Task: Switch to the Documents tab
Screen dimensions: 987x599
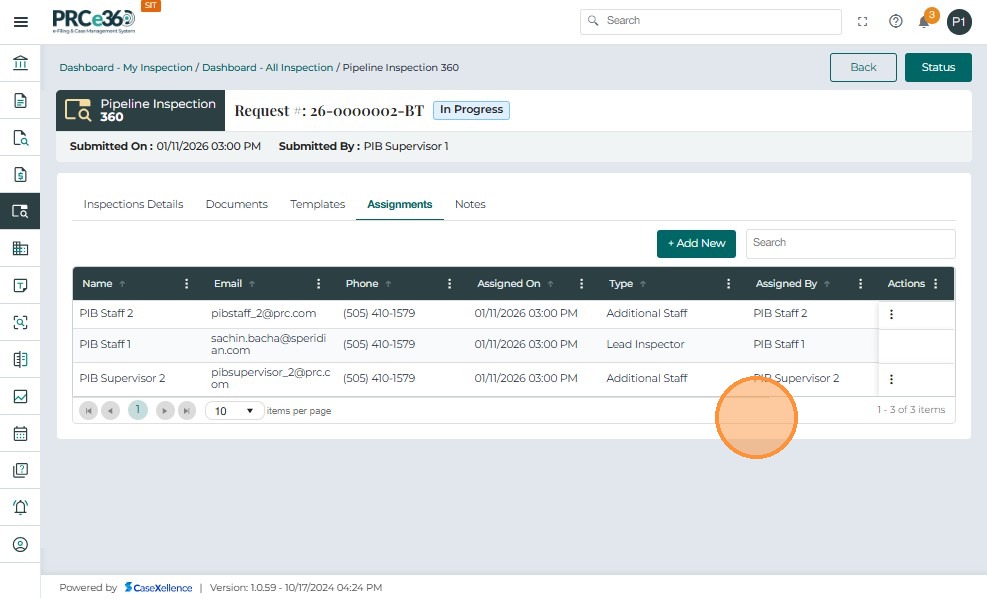Action: 236,204
